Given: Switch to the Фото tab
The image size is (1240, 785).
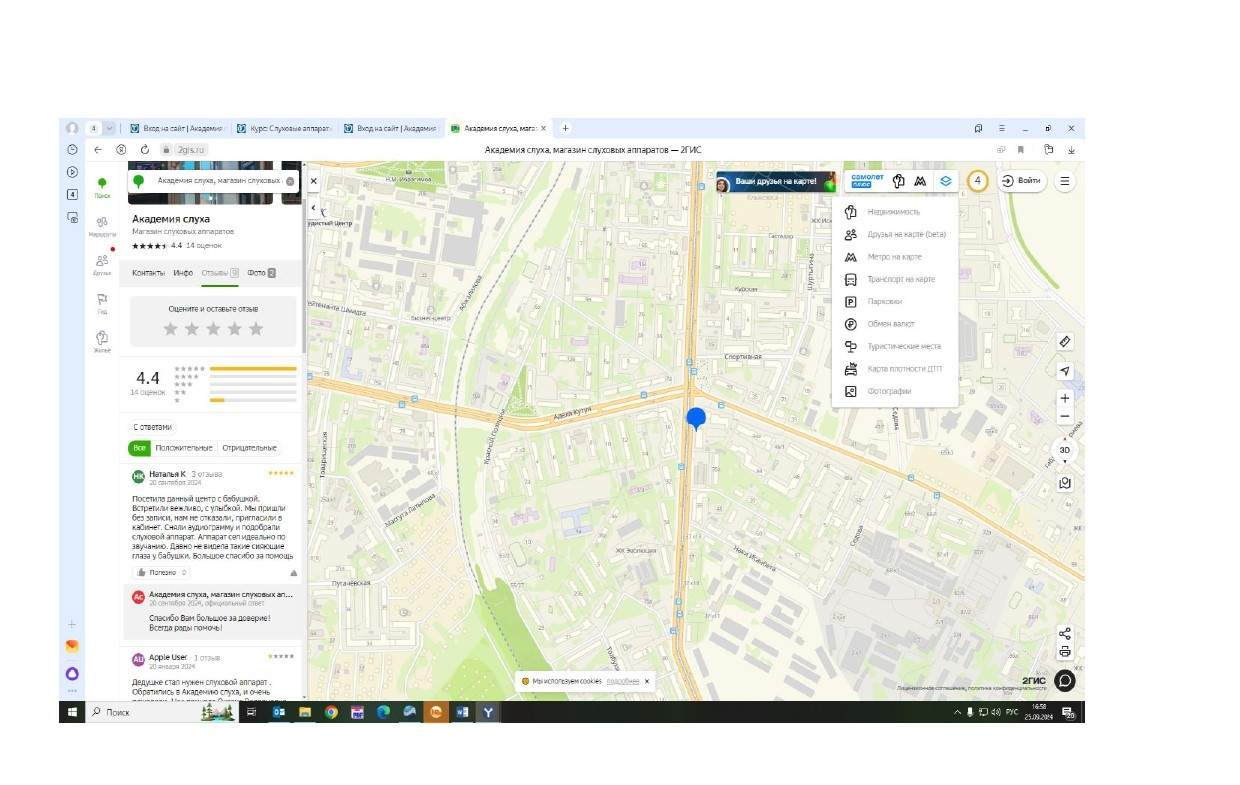Looking at the screenshot, I should pos(260,273).
